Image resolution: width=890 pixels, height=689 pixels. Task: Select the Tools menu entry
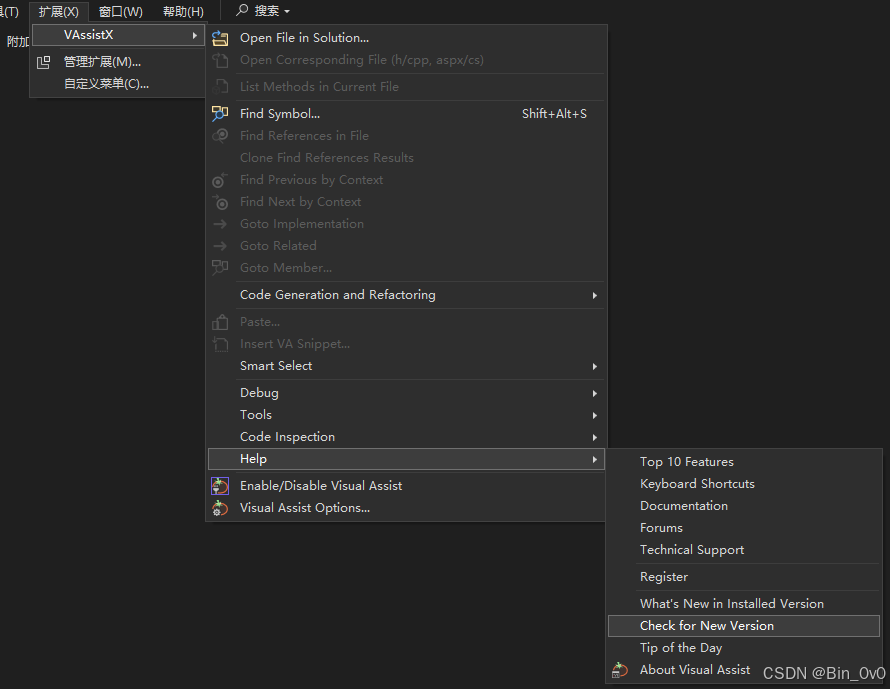pyautogui.click(x=406, y=415)
